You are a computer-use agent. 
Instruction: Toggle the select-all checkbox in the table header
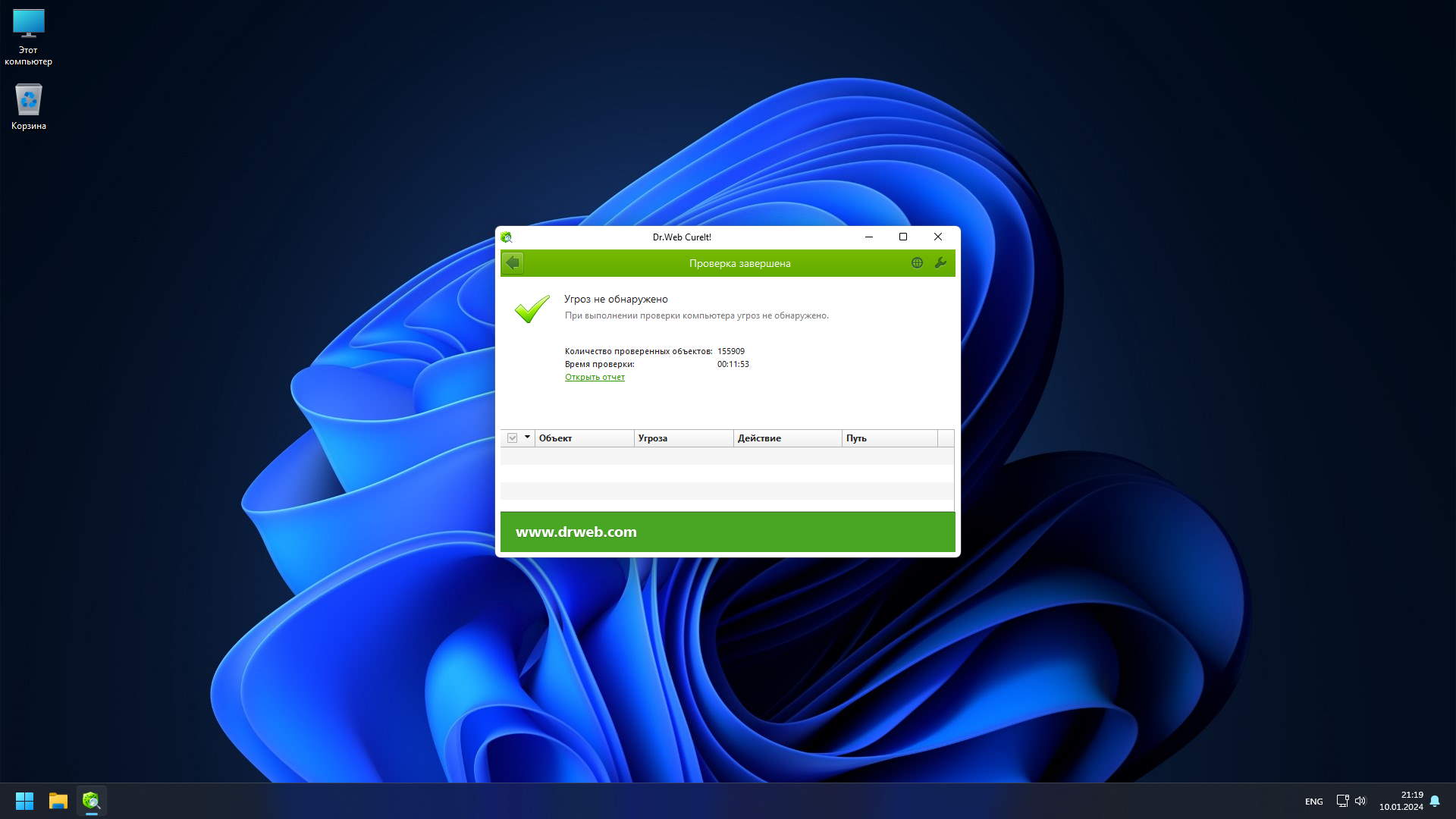513,438
